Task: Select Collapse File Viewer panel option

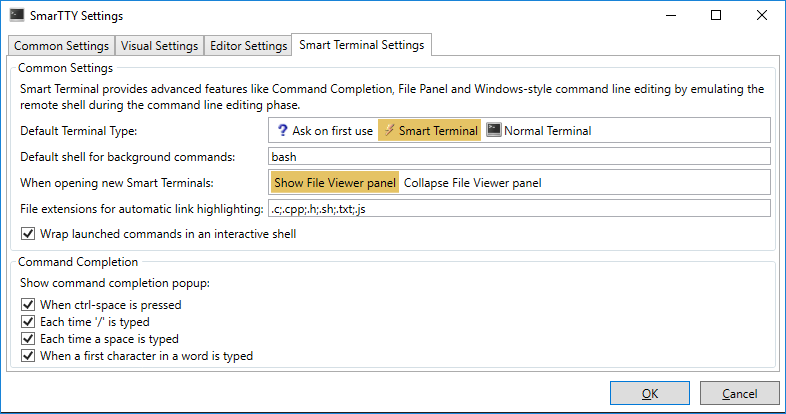Action: point(472,182)
